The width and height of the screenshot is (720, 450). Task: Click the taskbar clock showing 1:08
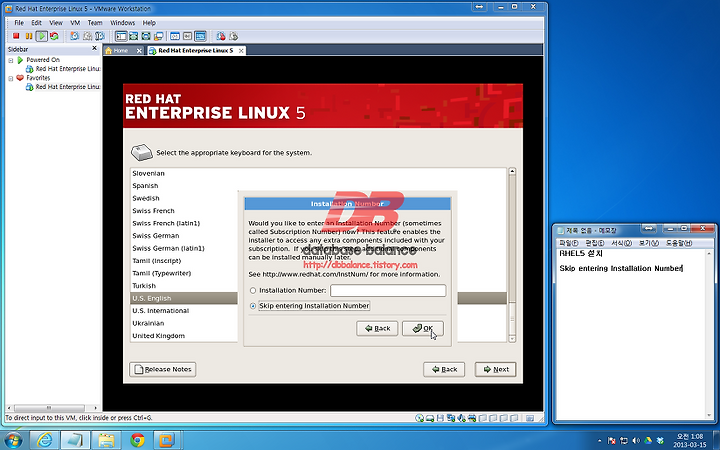pos(690,440)
